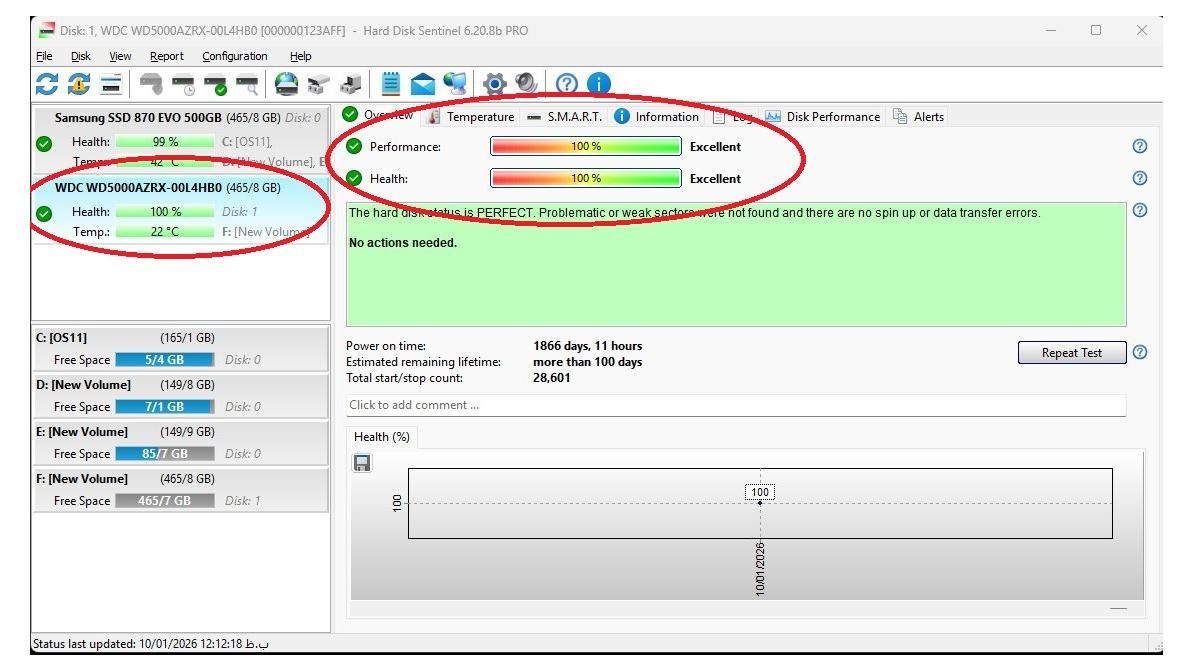This screenshot has width=1193, height=671.
Task: Open the Configuration menu
Action: (x=234, y=57)
